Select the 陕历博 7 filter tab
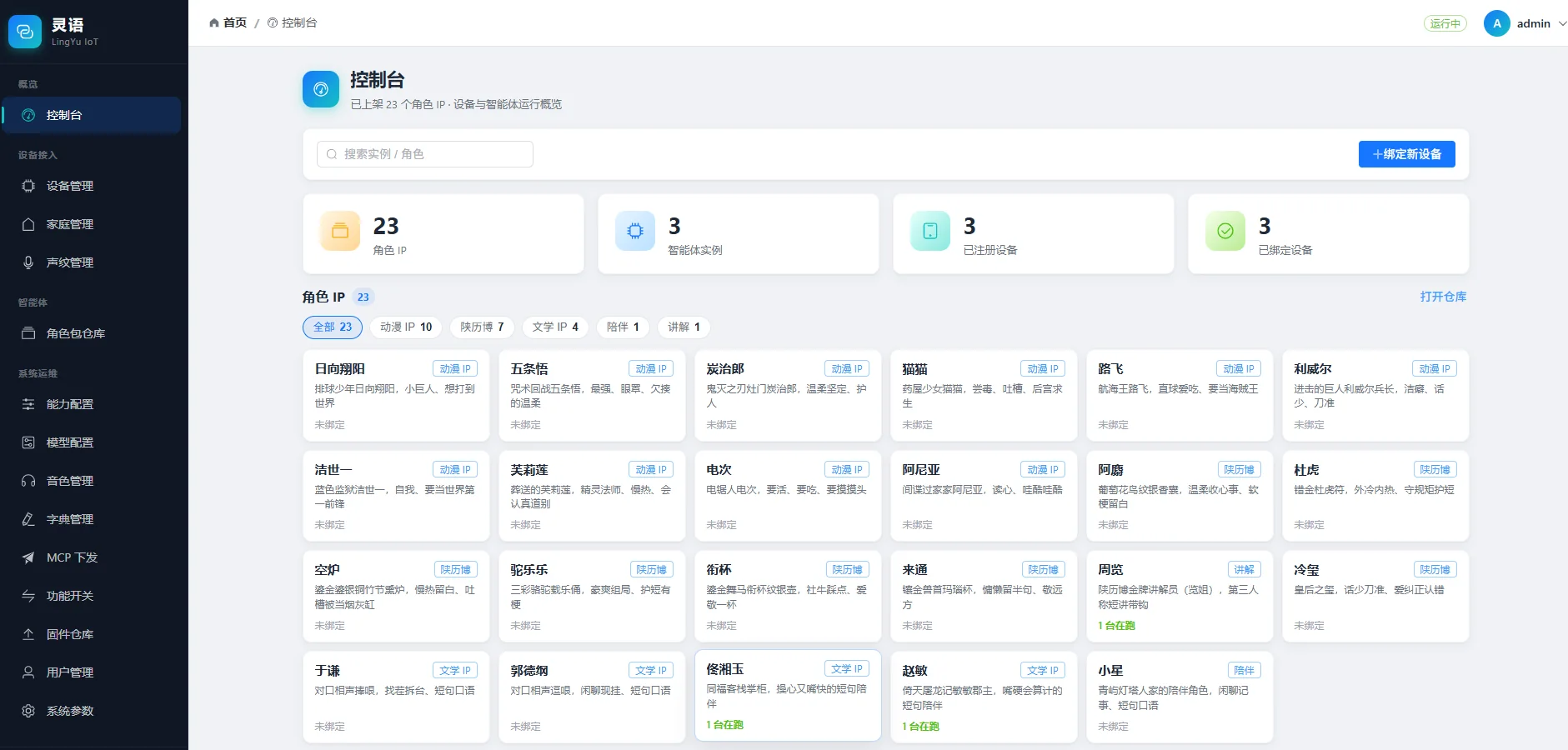This screenshot has width=1568, height=750. [482, 327]
